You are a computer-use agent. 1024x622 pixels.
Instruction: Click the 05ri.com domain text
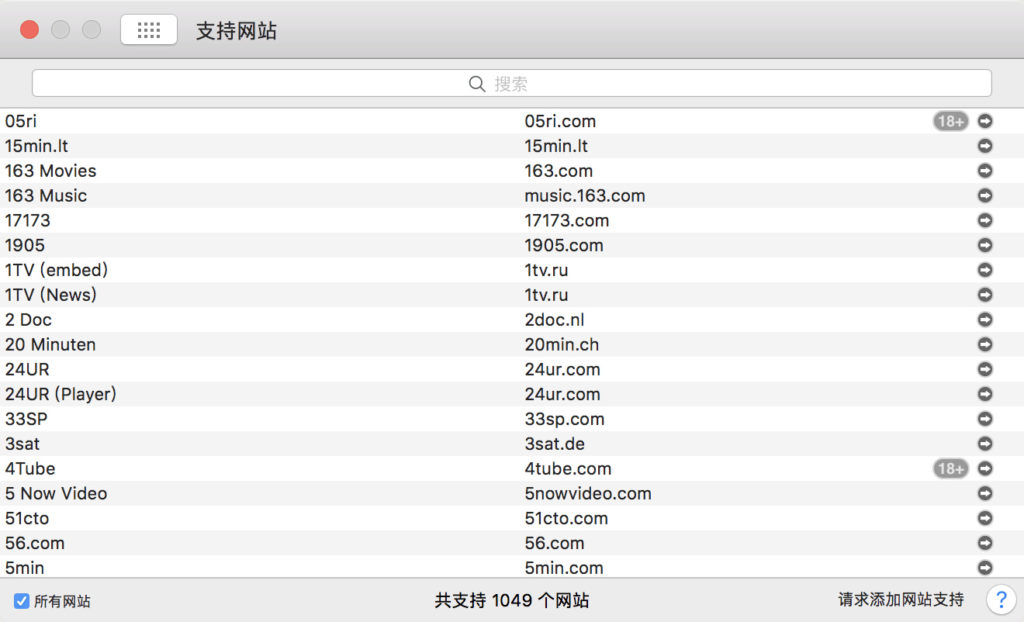[x=560, y=121]
